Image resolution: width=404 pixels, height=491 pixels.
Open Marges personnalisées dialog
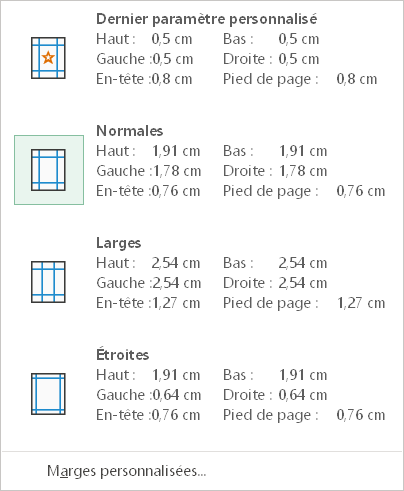pyautogui.click(x=127, y=471)
